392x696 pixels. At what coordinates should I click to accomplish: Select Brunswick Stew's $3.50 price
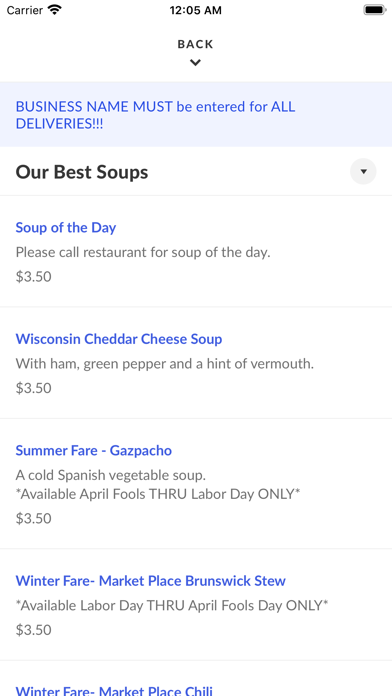click(x=34, y=630)
